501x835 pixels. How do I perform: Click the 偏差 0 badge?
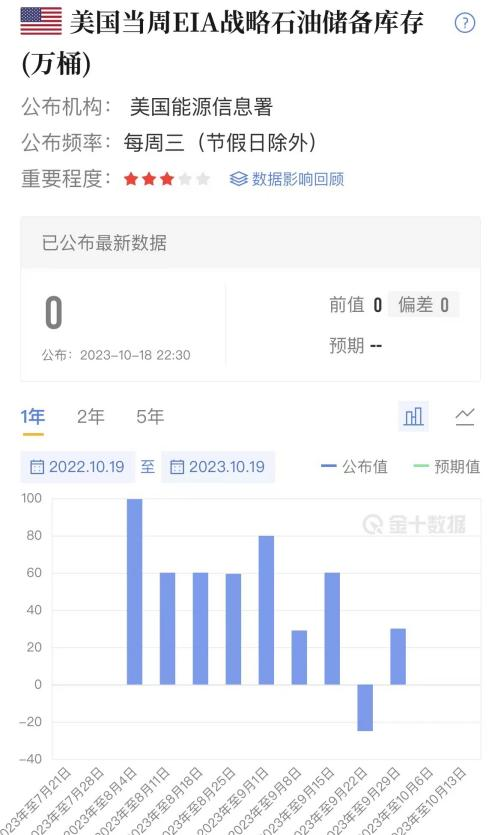tap(423, 305)
